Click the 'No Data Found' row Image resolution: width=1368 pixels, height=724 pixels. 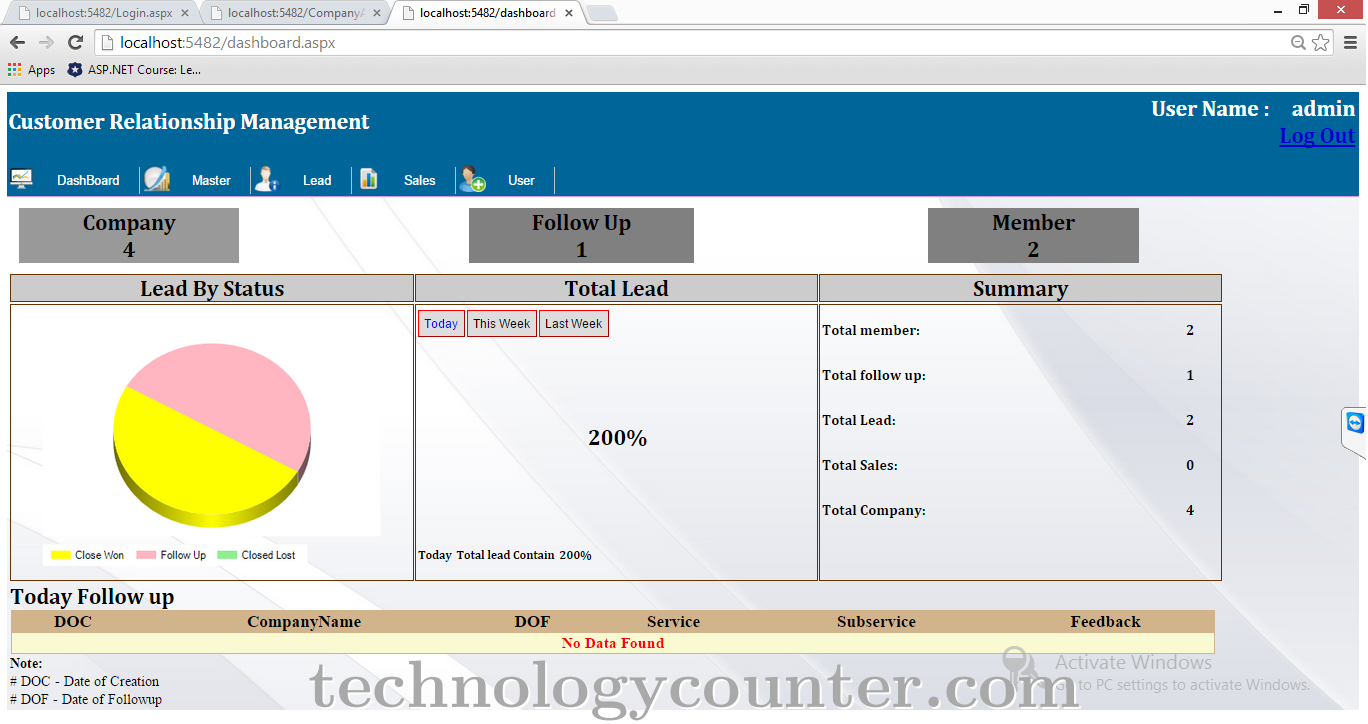[613, 643]
